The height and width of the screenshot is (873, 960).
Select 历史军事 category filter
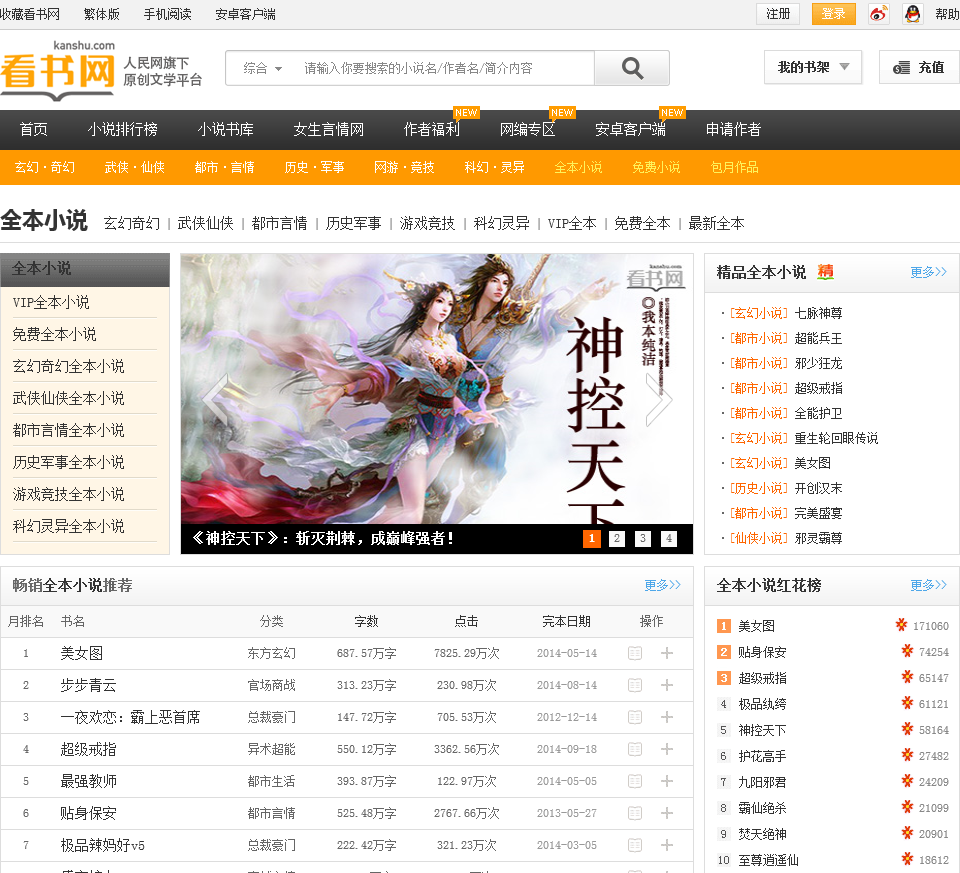353,223
